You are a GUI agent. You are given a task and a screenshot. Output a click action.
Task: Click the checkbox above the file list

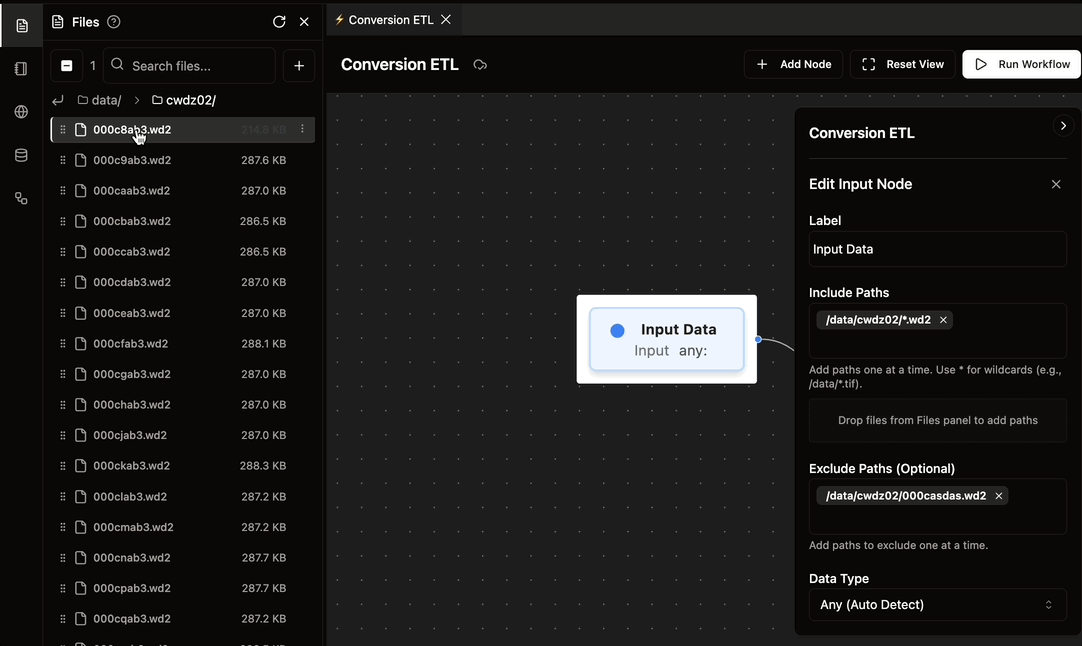coord(67,65)
